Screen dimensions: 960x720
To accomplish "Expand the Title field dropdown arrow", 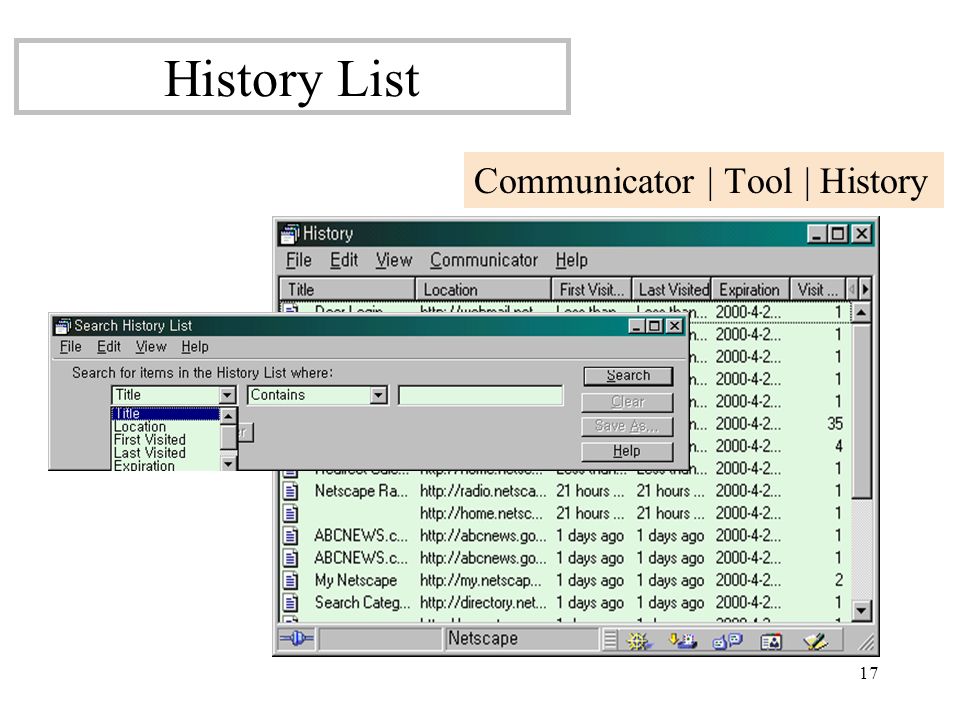I will tap(227, 396).
